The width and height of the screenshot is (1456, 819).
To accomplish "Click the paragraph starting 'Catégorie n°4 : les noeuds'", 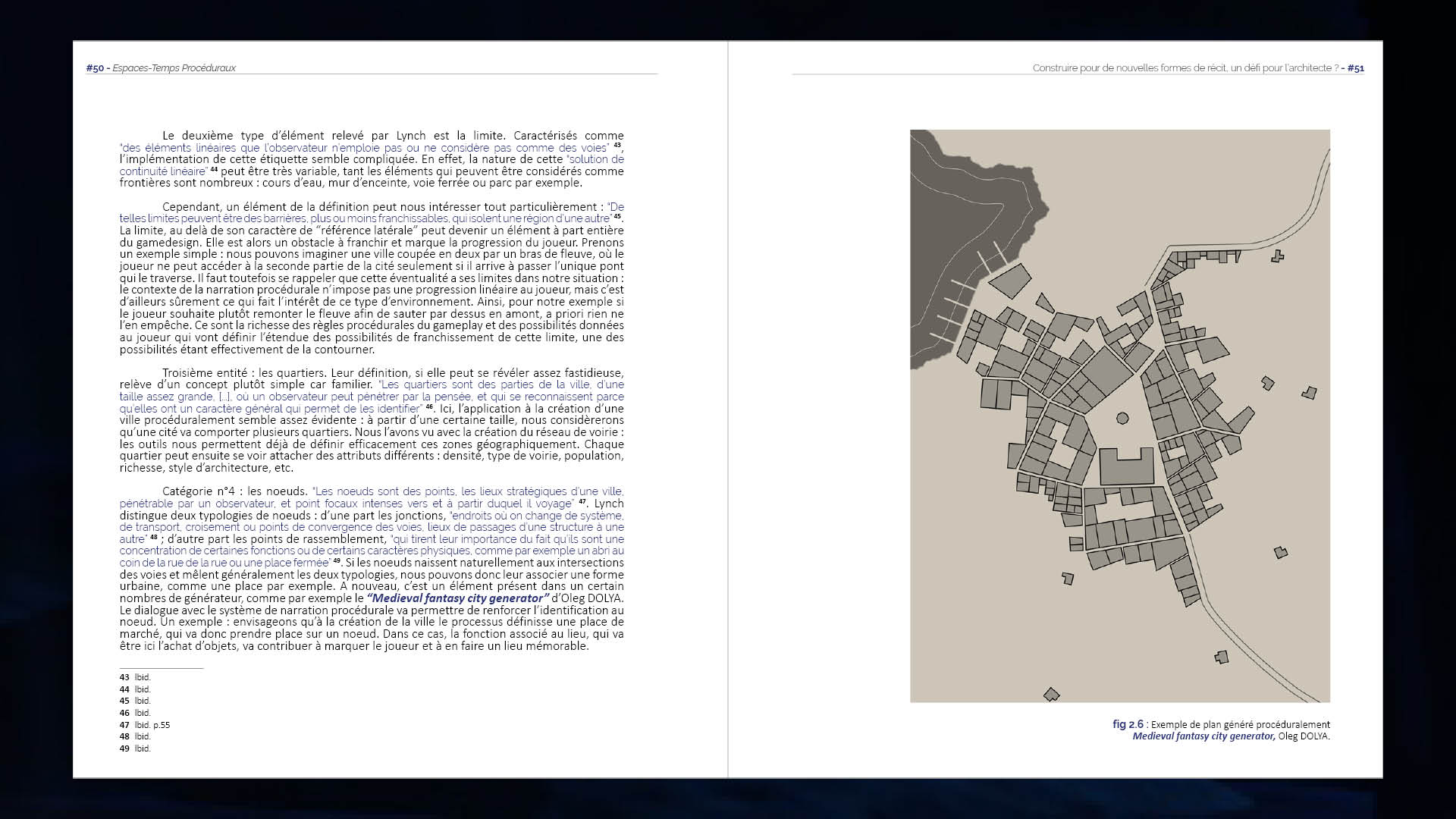I will 372,569.
